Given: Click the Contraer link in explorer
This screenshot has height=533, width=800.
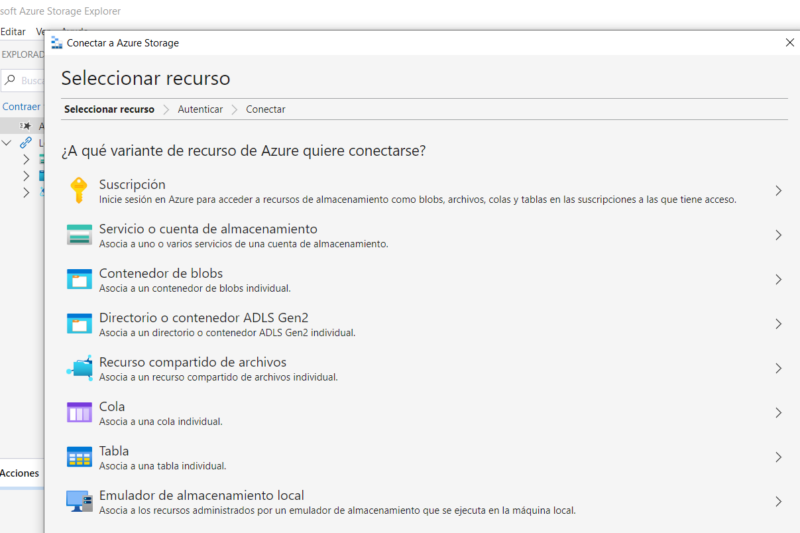Looking at the screenshot, I should coord(21,107).
